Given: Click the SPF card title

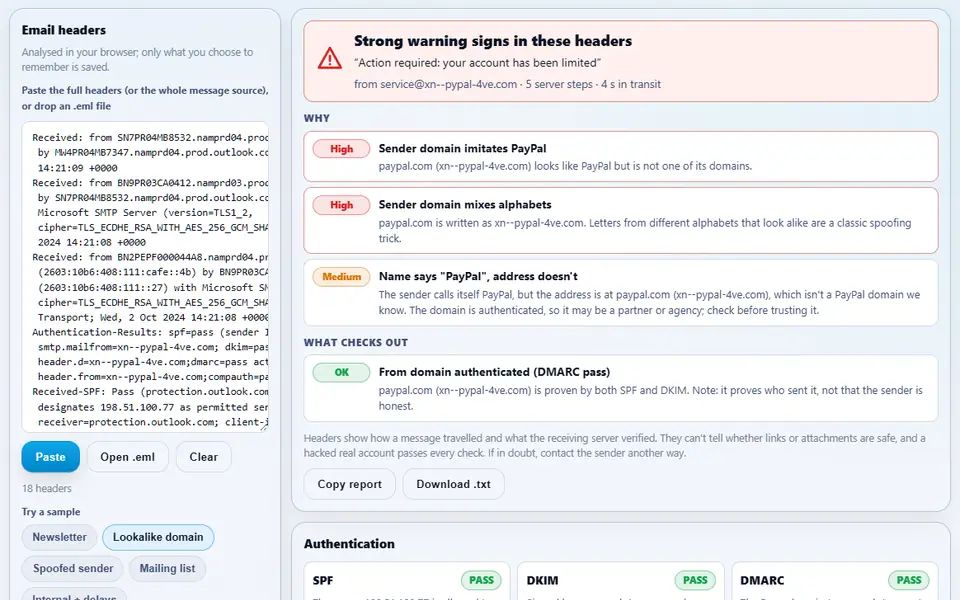Looking at the screenshot, I should coord(323,580).
